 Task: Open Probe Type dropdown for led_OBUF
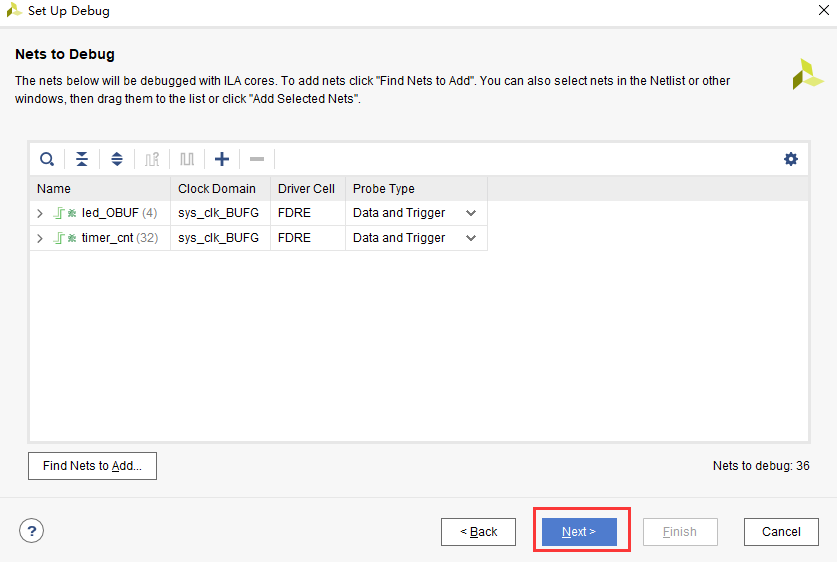[471, 213]
